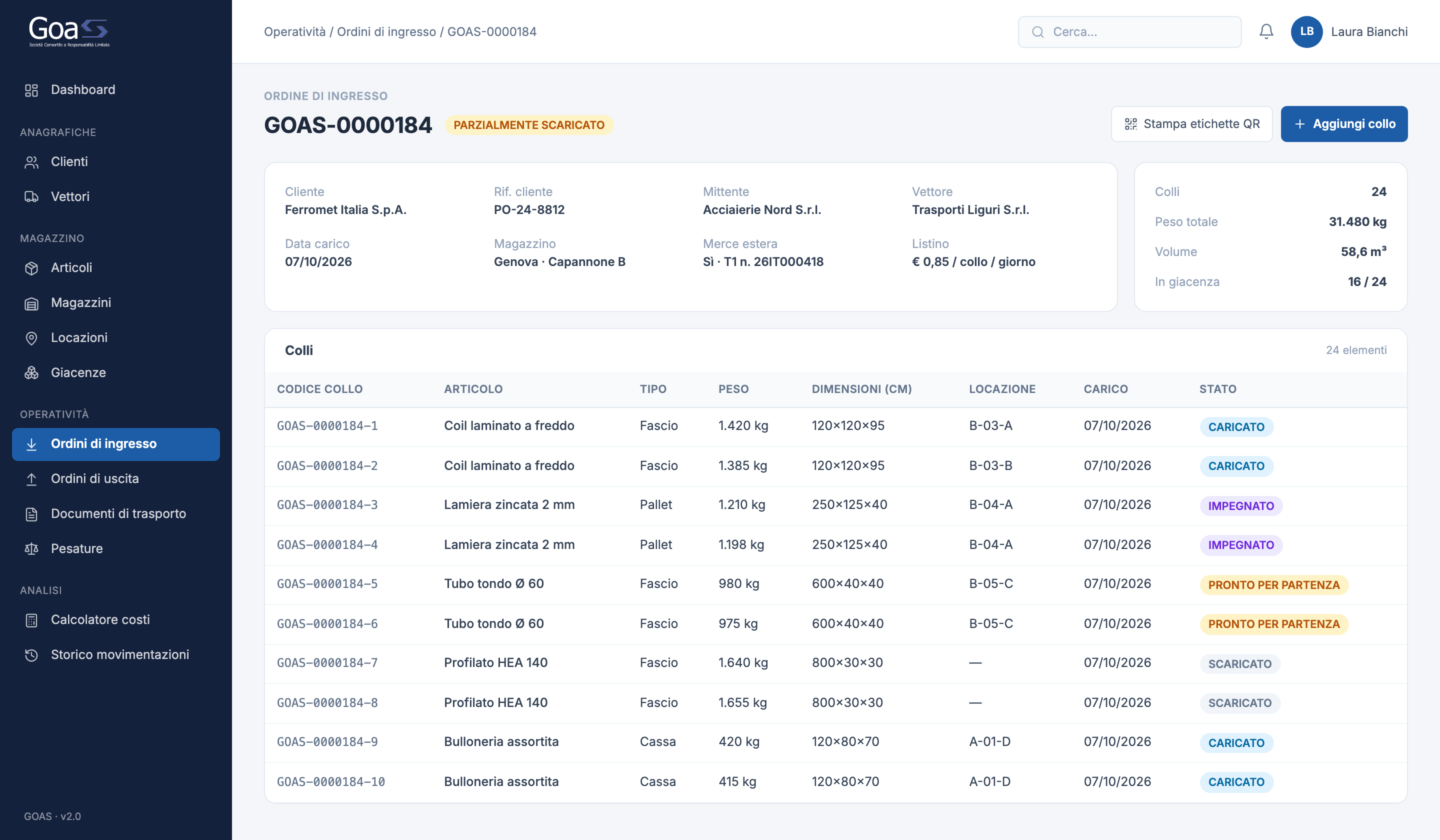Click collo code GOAS-0000184-10
Image resolution: width=1440 pixels, height=840 pixels.
point(331,781)
